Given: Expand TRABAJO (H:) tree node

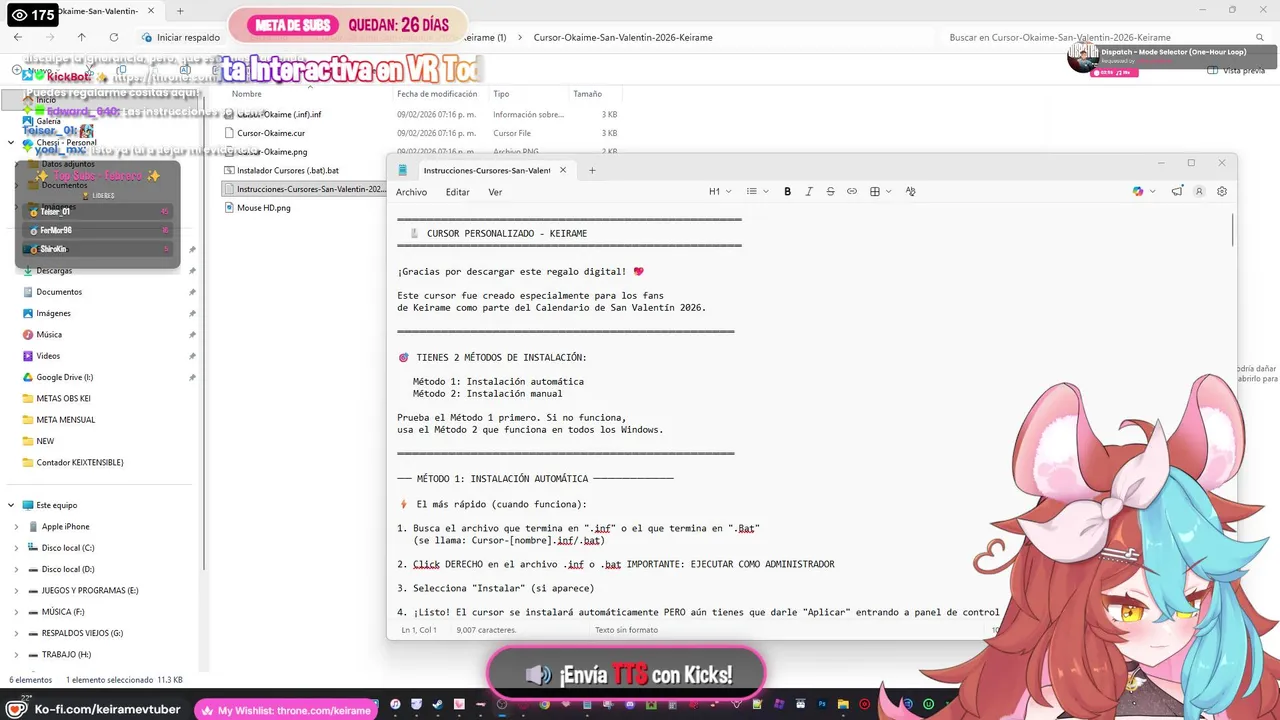Looking at the screenshot, I should [16, 654].
